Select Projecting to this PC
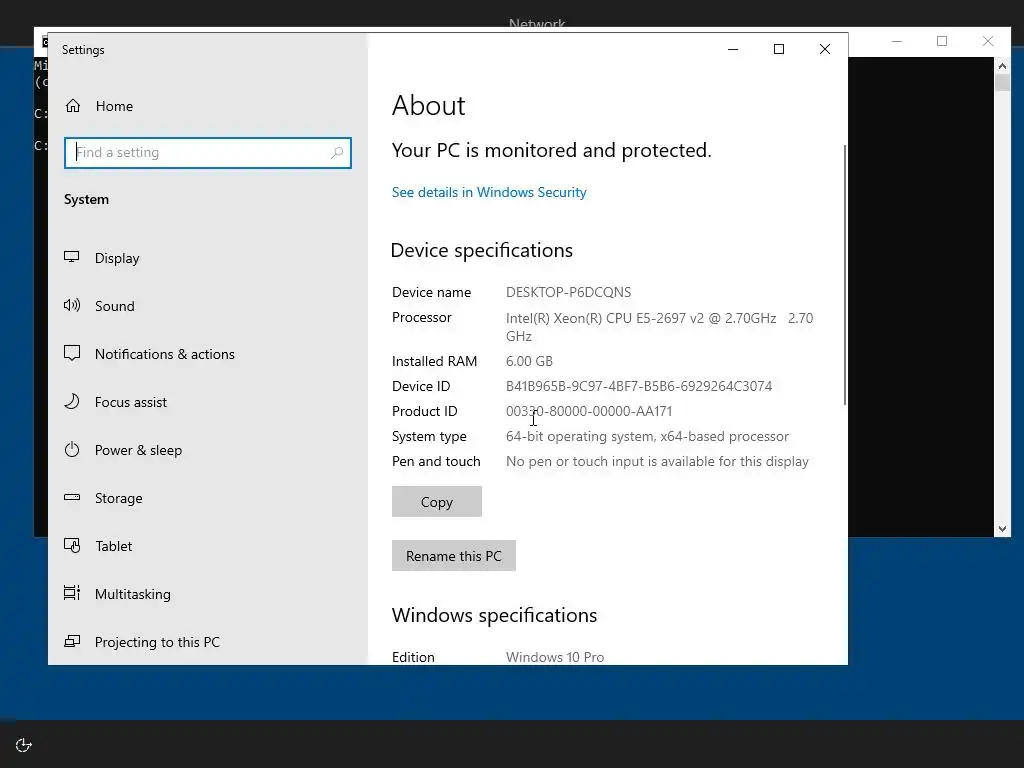The width and height of the screenshot is (1024, 768). pyautogui.click(x=157, y=642)
